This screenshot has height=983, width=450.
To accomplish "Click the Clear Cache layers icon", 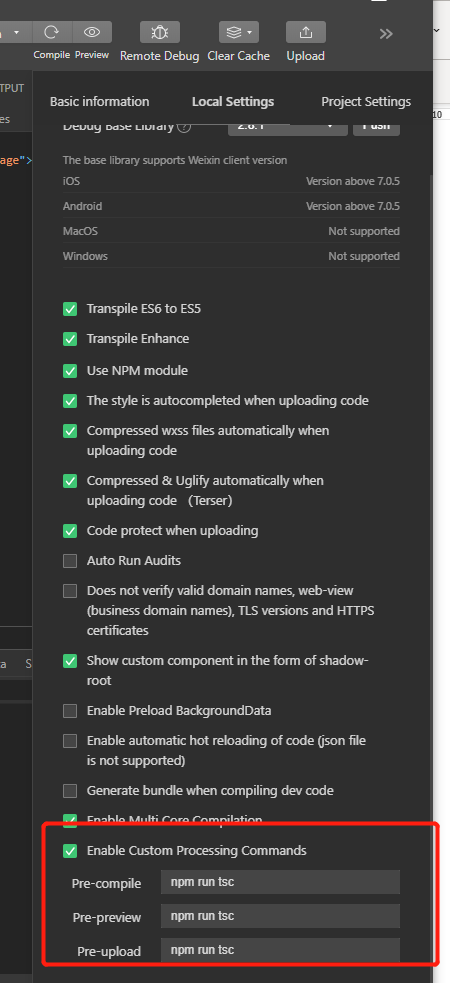I will [x=233, y=32].
